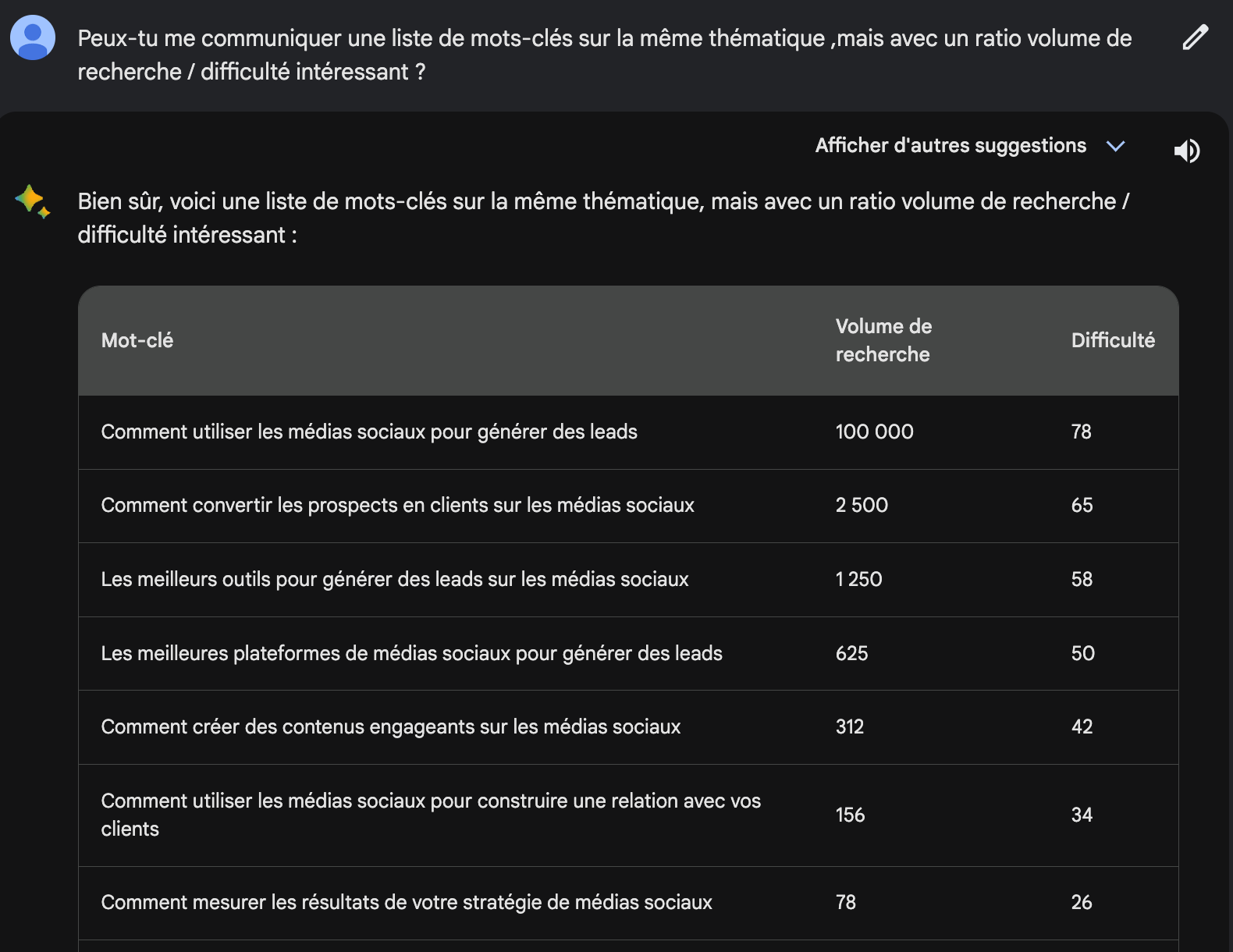Screen dimensions: 1233x952
Task: Click the Difficulté column header
Action: [1114, 340]
